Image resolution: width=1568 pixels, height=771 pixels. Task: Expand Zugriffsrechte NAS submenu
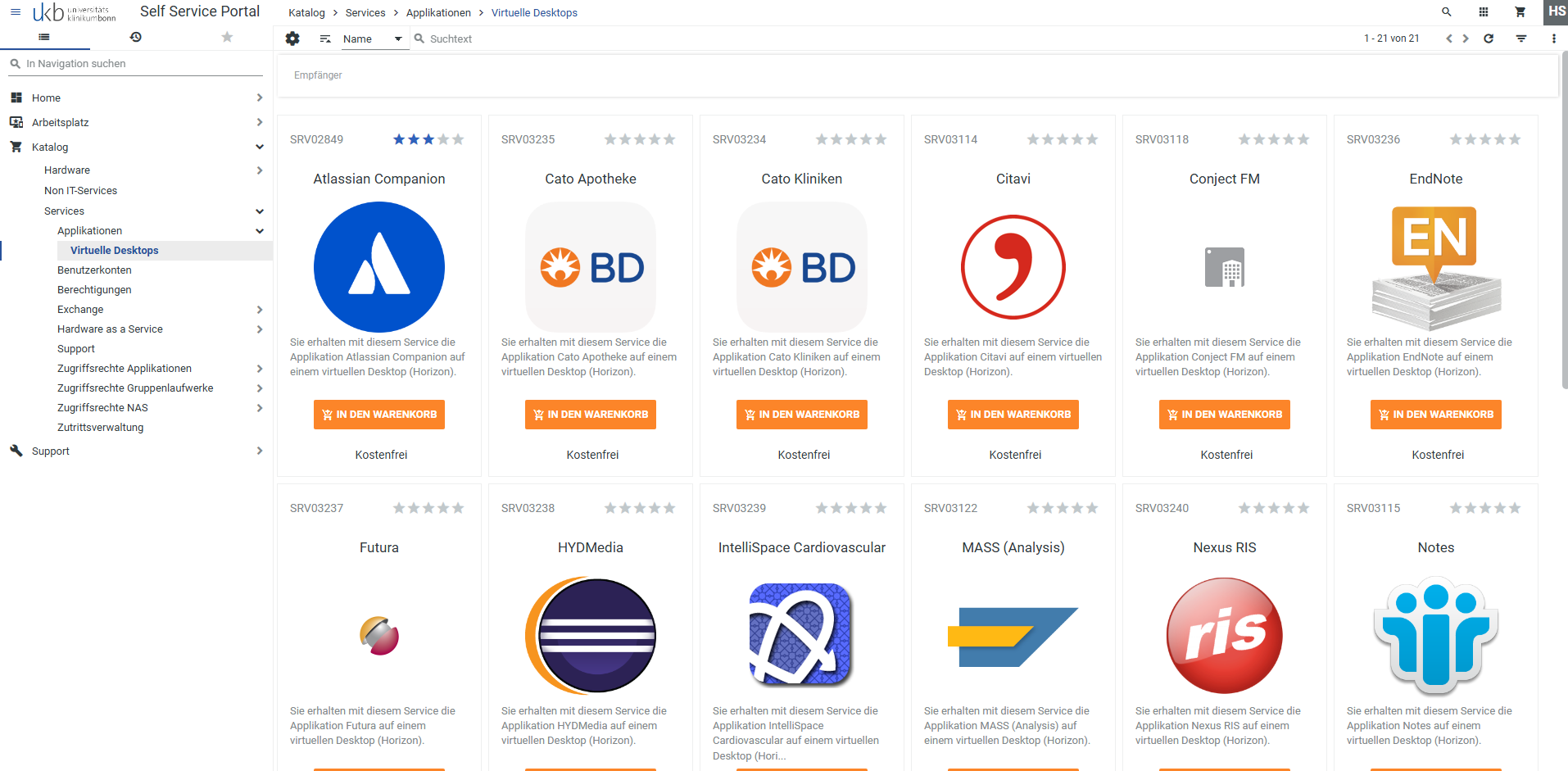[260, 408]
